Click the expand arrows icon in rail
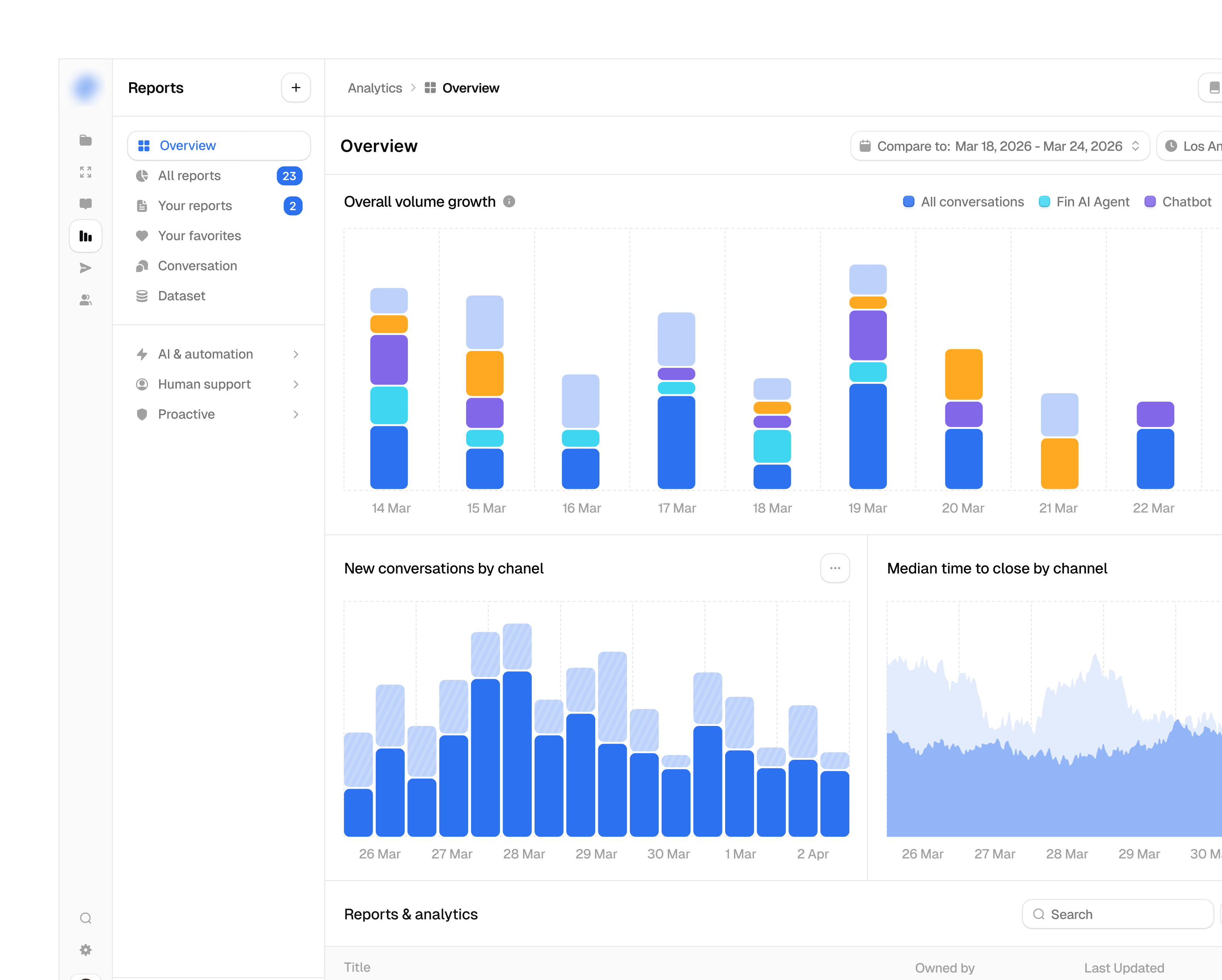This screenshot has height=980, width=1222. [86, 172]
